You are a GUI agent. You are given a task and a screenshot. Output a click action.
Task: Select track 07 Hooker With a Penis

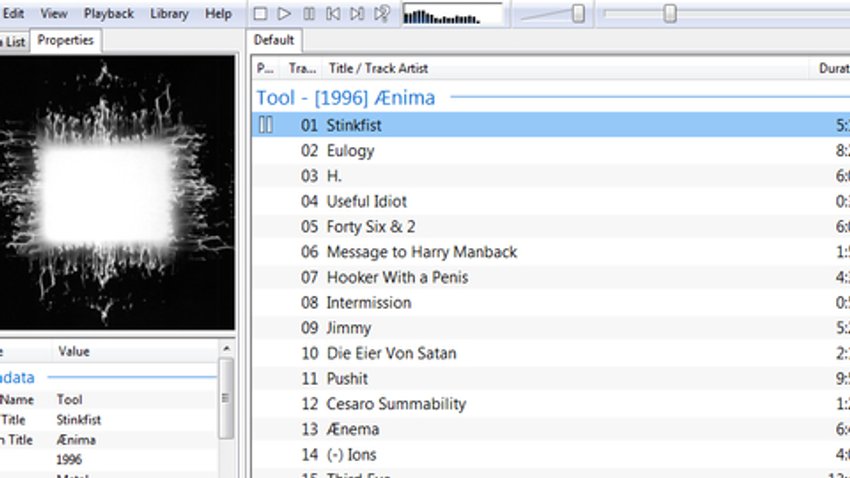click(x=551, y=277)
